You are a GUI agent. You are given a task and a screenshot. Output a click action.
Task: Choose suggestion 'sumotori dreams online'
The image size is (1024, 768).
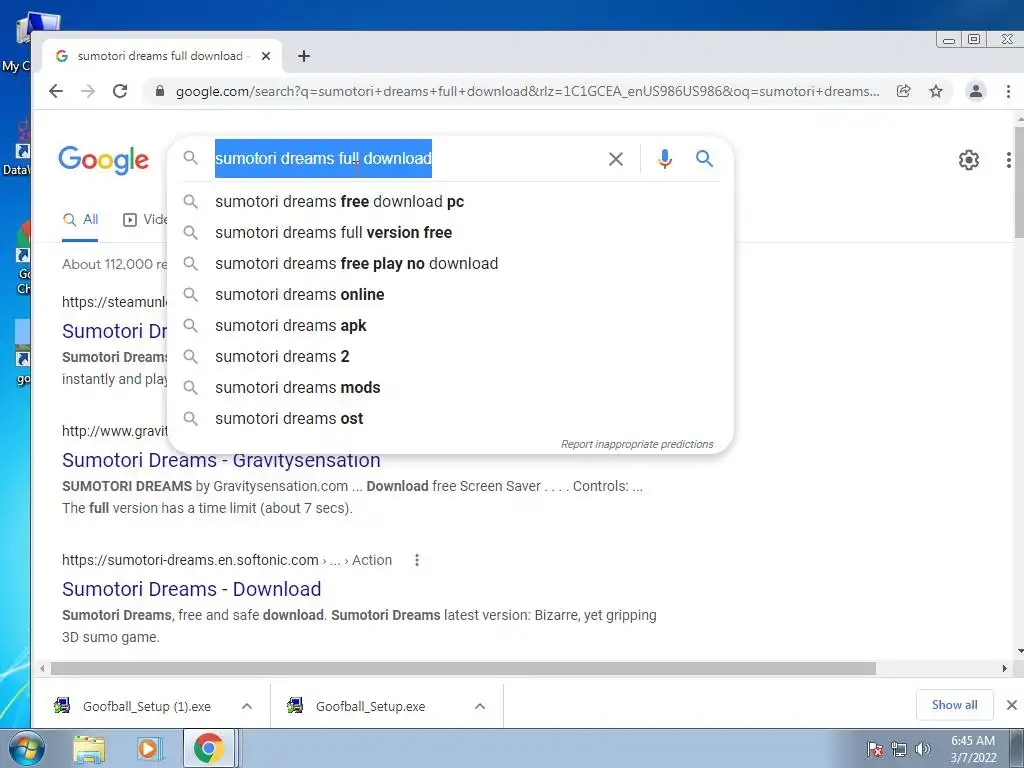[451, 295]
